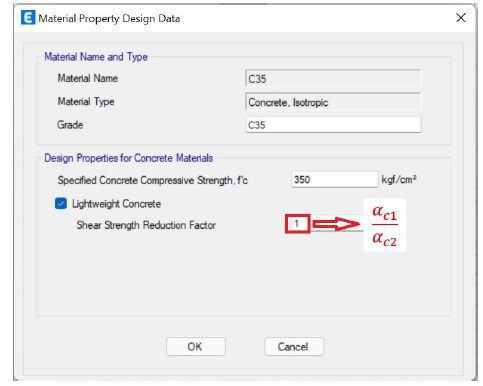Viewport: 483px width, 386px height.
Task: Click the 'Grade' label
Action: click(x=70, y=125)
